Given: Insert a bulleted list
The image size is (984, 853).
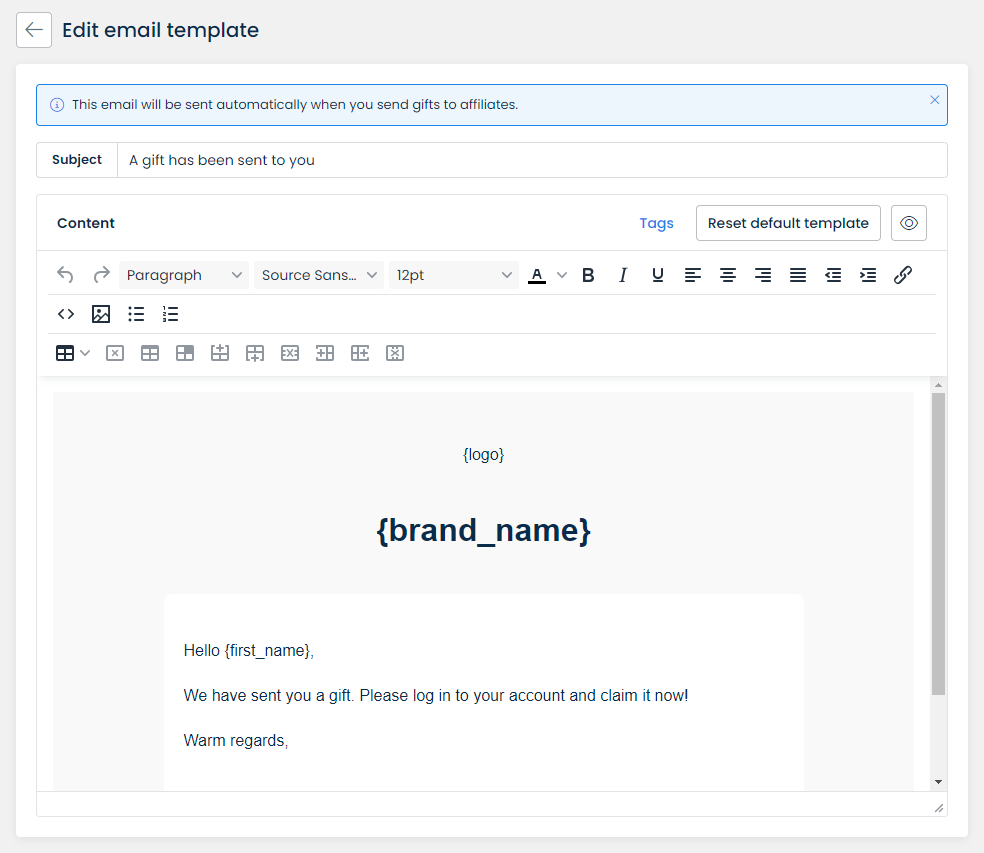Looking at the screenshot, I should pos(136,314).
